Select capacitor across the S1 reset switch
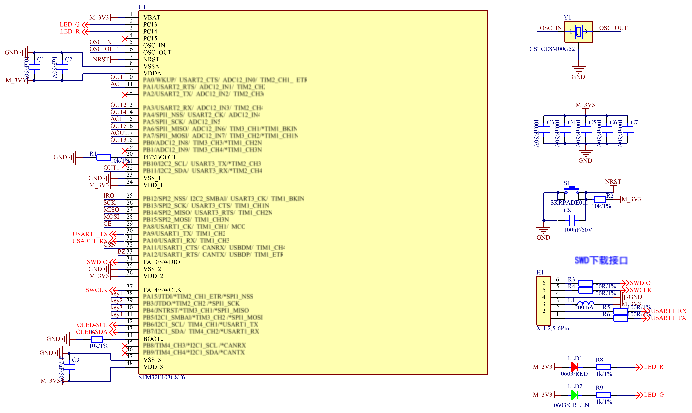692x413 pixels. 572,220
